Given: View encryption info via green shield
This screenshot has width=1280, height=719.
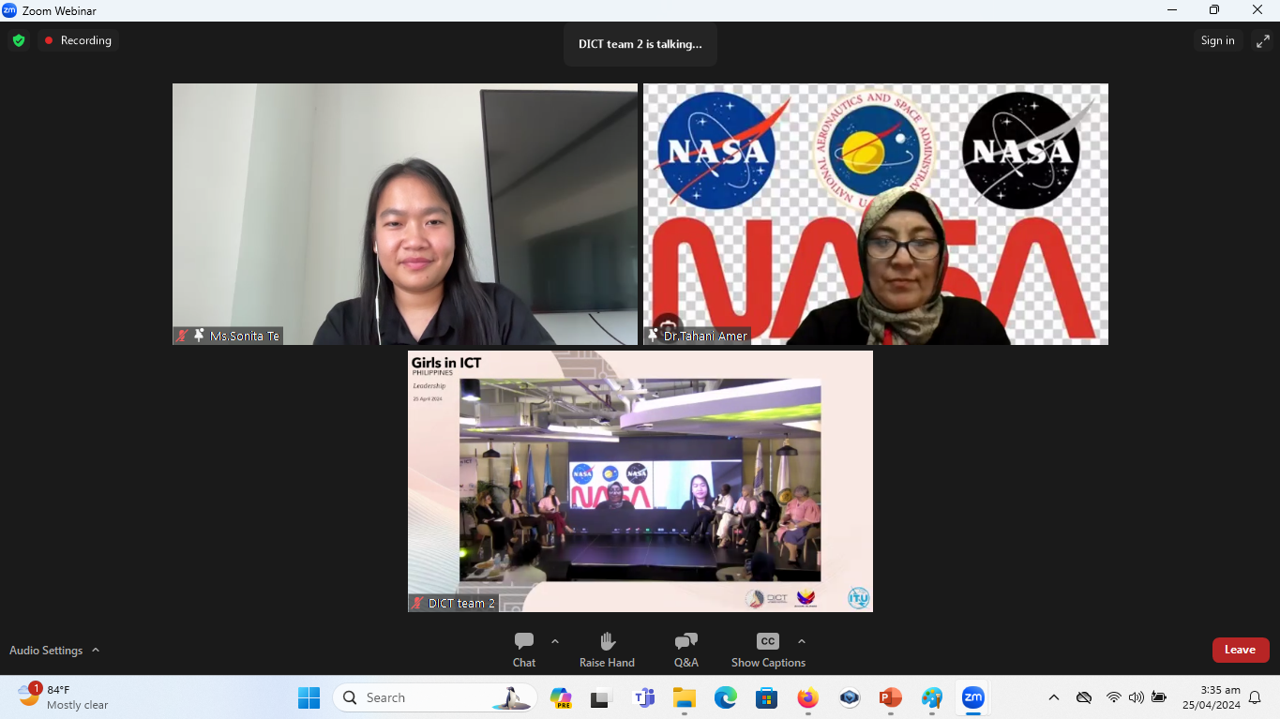Looking at the screenshot, I should click(19, 41).
